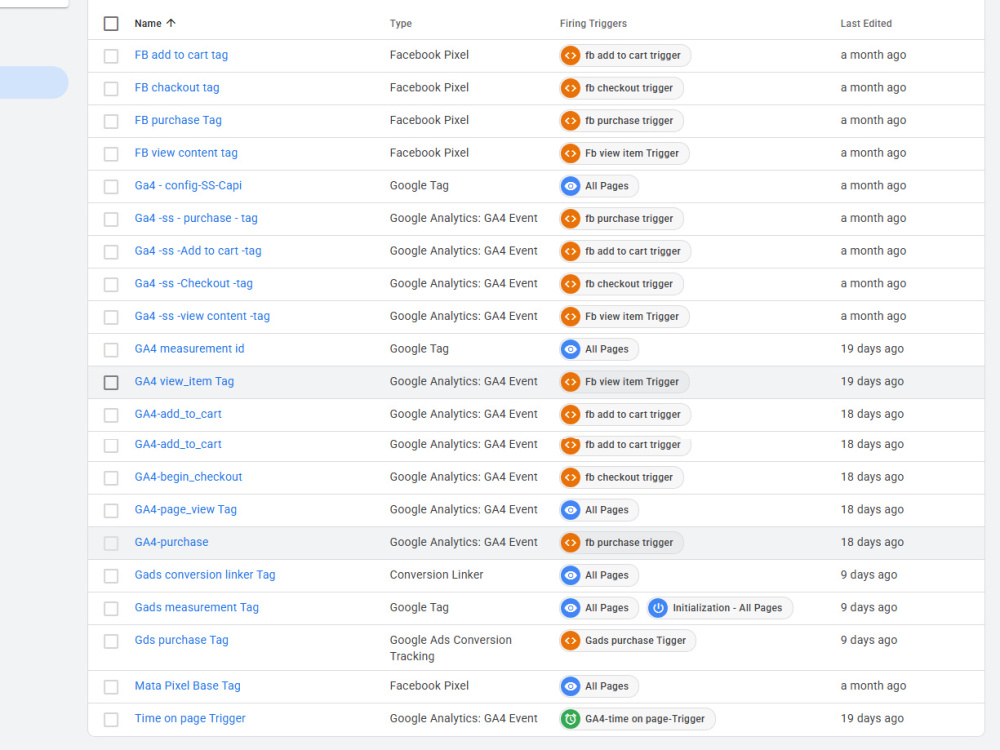The height and width of the screenshot is (750, 1000).
Task: Click trigger icon in GA4-begin_checkout row
Action: click(x=570, y=477)
